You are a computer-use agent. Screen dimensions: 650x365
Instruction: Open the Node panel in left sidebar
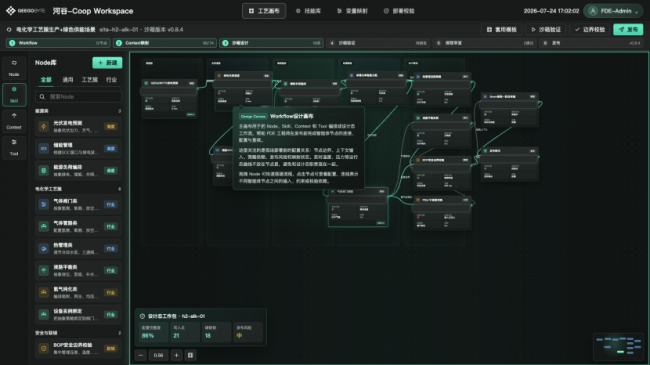(14, 68)
